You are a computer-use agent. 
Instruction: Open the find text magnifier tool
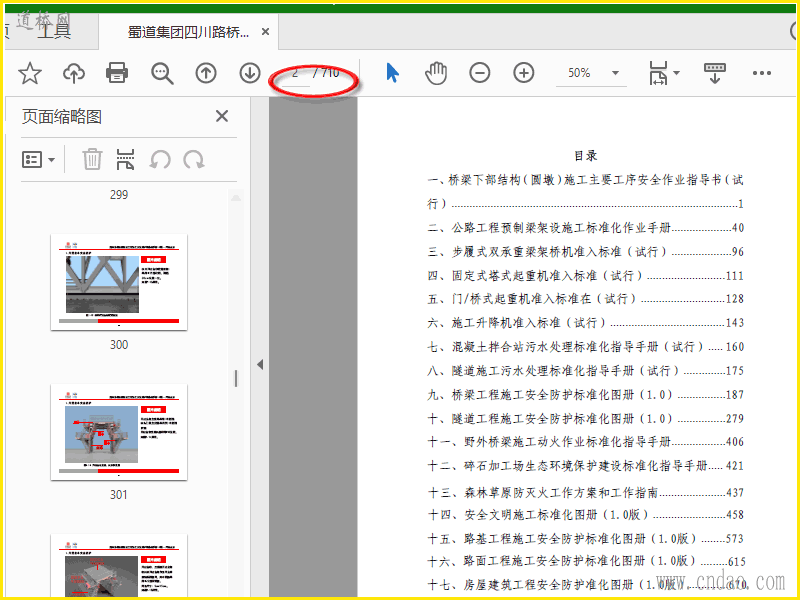[x=162, y=73]
